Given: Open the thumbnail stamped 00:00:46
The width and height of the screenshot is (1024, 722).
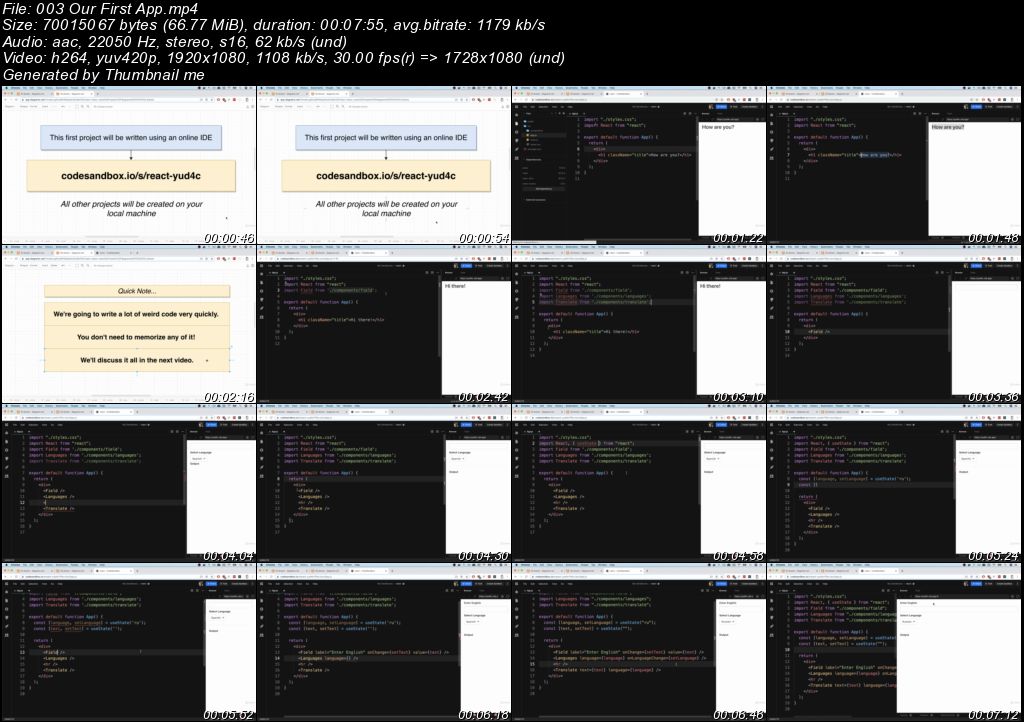Looking at the screenshot, I should click(x=129, y=165).
